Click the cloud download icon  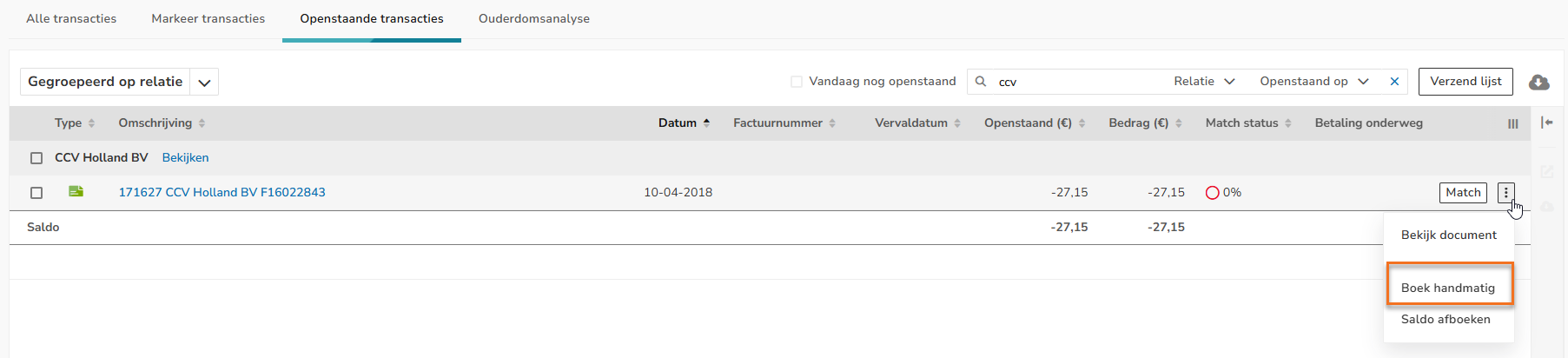1538,82
